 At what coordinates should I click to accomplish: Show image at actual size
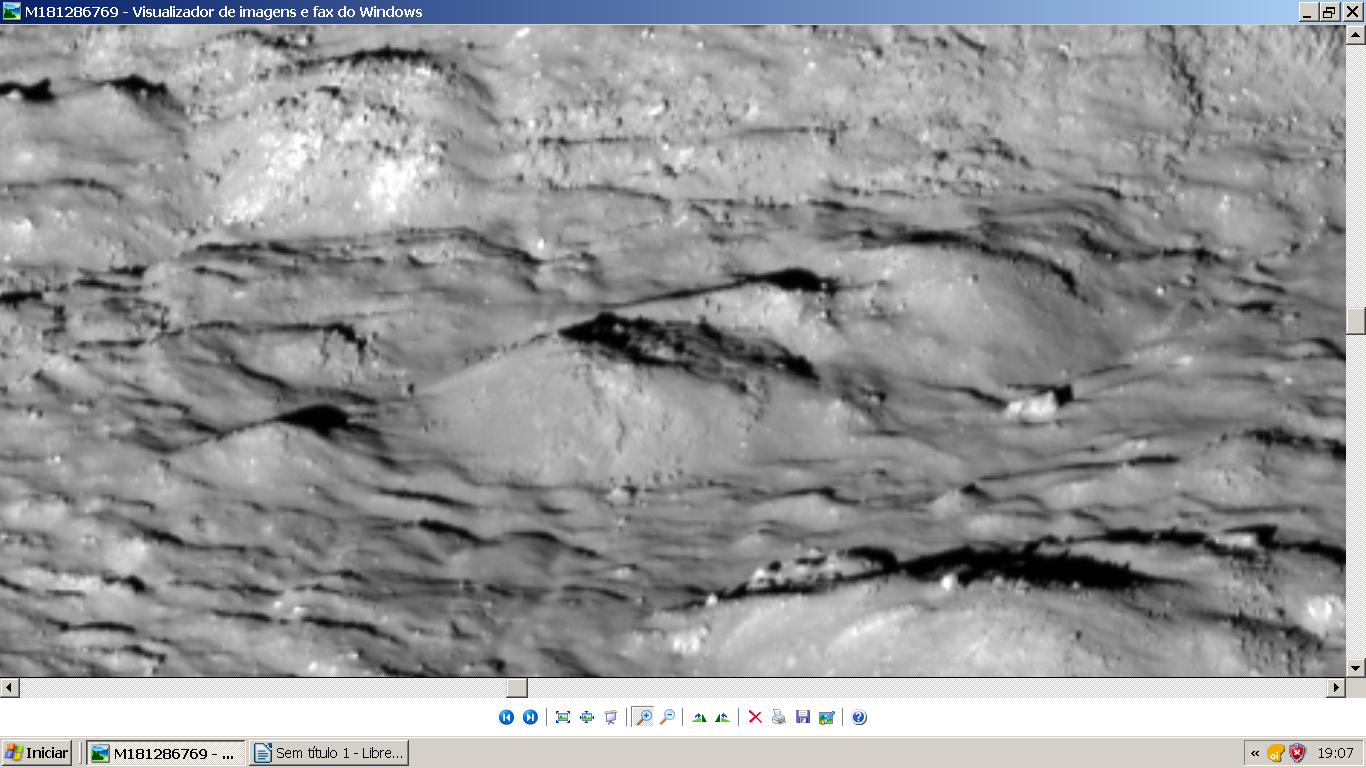[x=587, y=717]
